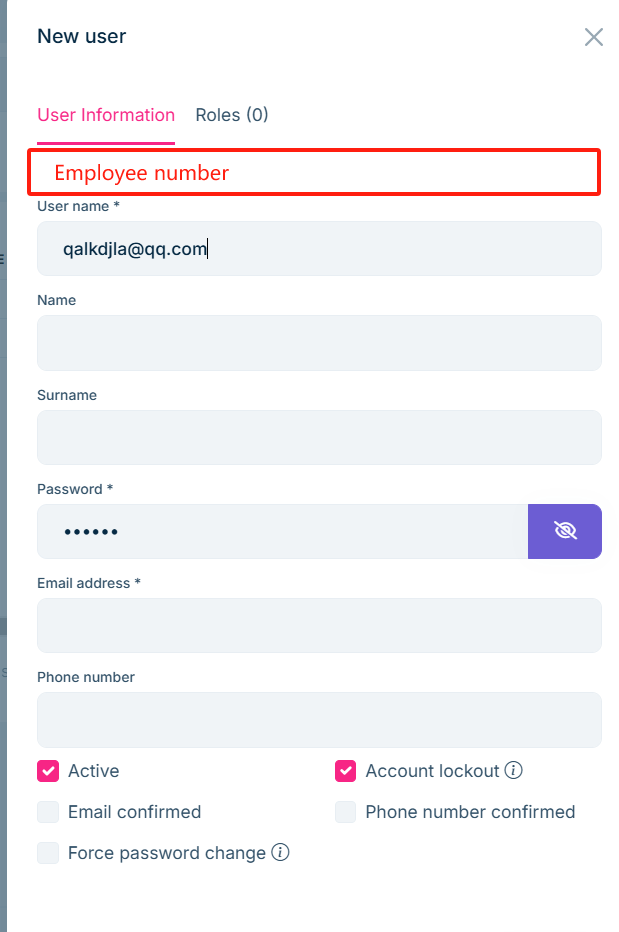
Task: Enable the Force password change checkbox
Action: click(48, 853)
